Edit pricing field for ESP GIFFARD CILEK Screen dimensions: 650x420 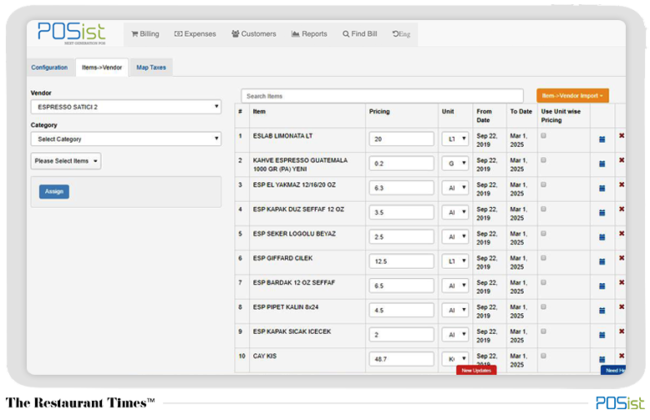[401, 261]
